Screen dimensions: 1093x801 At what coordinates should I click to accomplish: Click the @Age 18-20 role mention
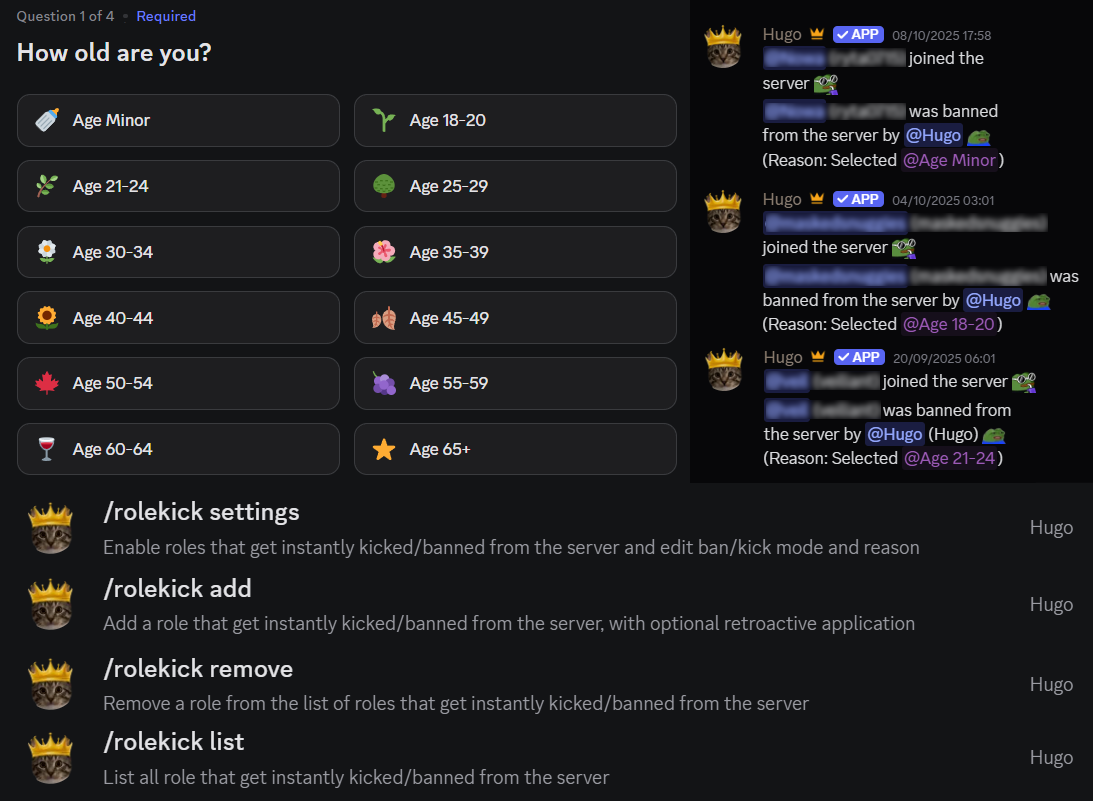[x=950, y=324]
